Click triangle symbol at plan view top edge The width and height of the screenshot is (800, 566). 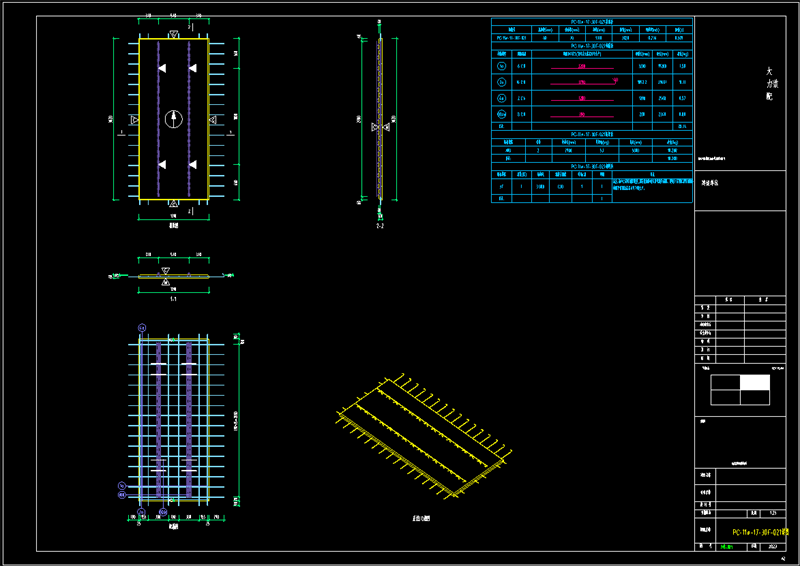click(173, 34)
